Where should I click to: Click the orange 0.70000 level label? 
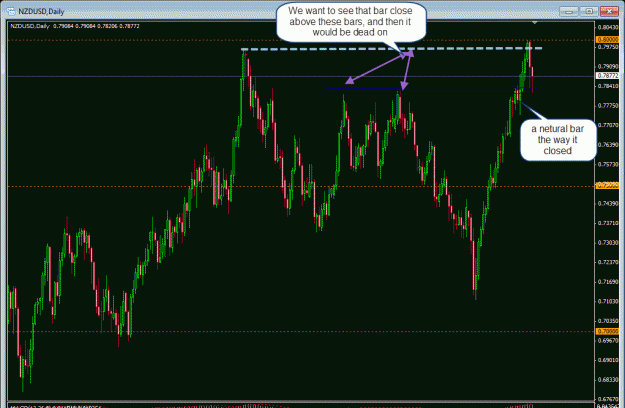point(607,332)
